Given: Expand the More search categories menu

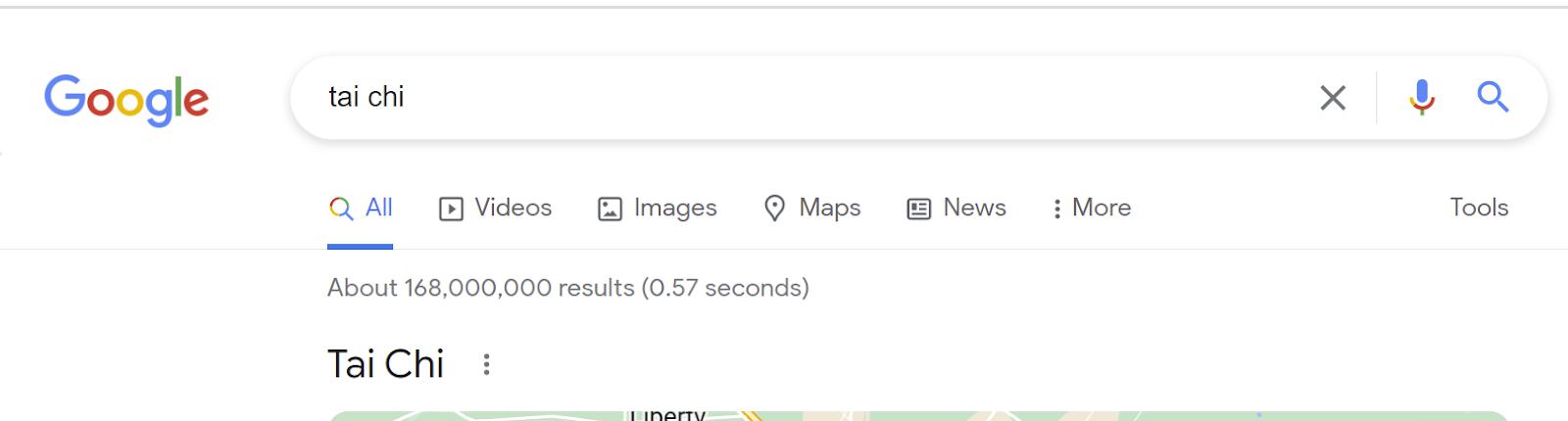Looking at the screenshot, I should tap(1091, 208).
